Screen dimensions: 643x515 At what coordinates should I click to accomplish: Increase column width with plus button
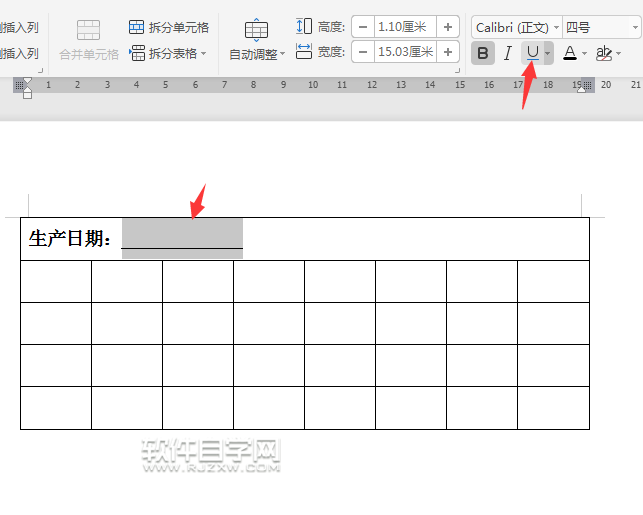click(448, 52)
